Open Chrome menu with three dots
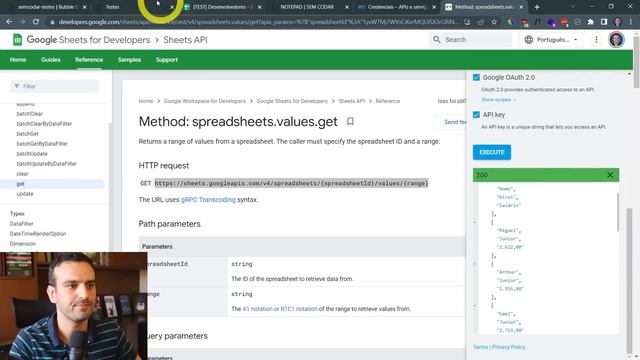Screen dimensions: 640x360 pyautogui.click(x=631, y=22)
